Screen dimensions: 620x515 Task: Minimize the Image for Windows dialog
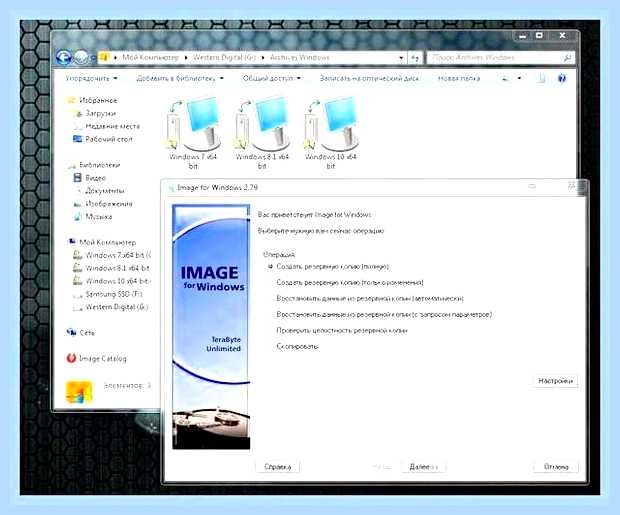click(532, 186)
